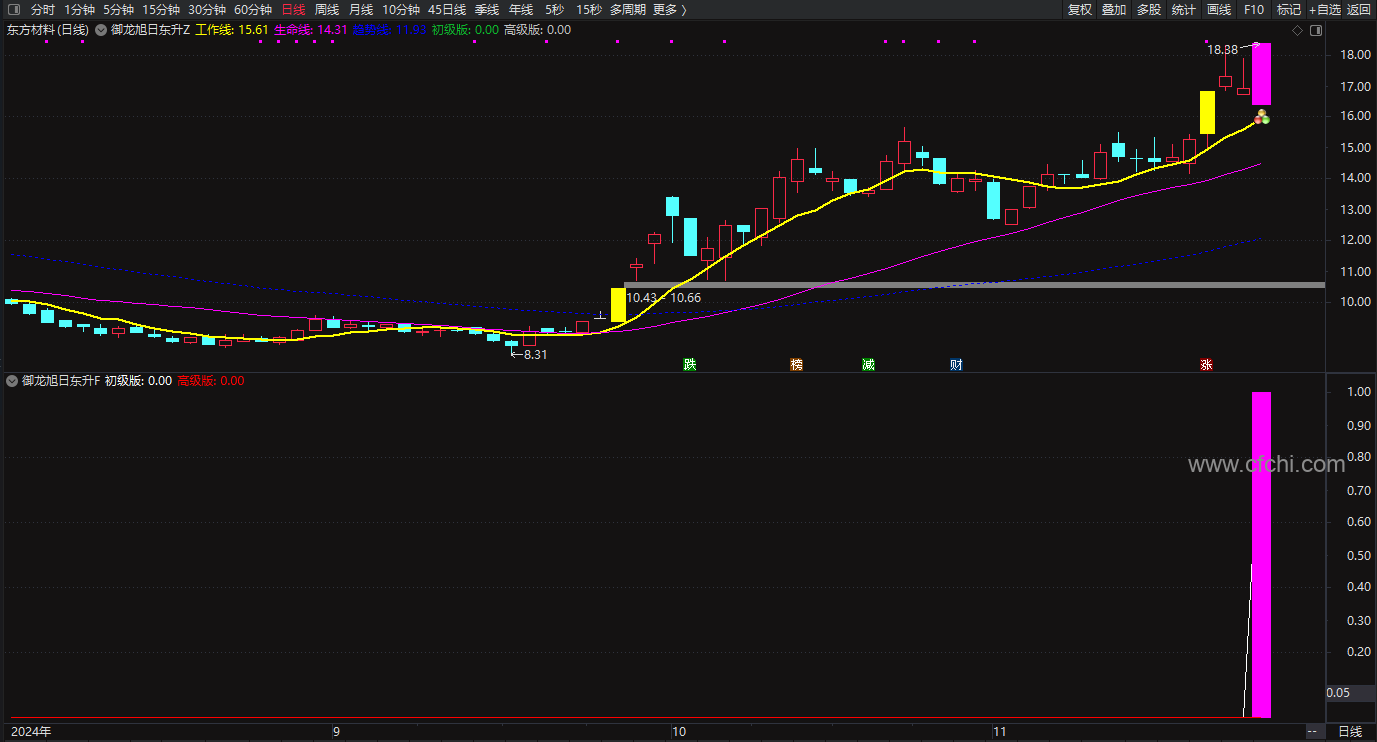The height and width of the screenshot is (742, 1377).
Task: Open the 日线 period selector at bottom right
Action: point(1350,731)
